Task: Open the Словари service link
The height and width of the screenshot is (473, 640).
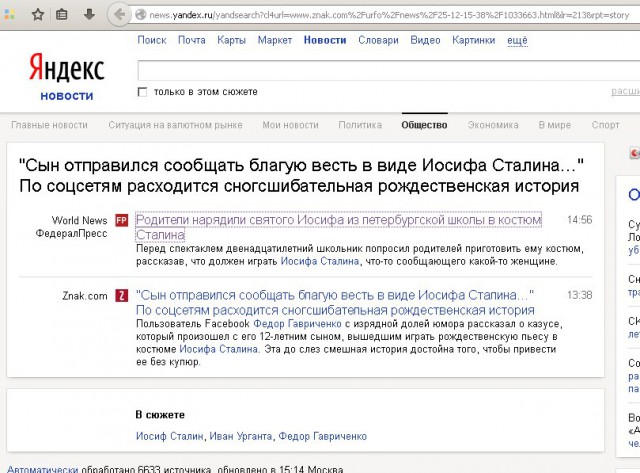Action: [378, 40]
